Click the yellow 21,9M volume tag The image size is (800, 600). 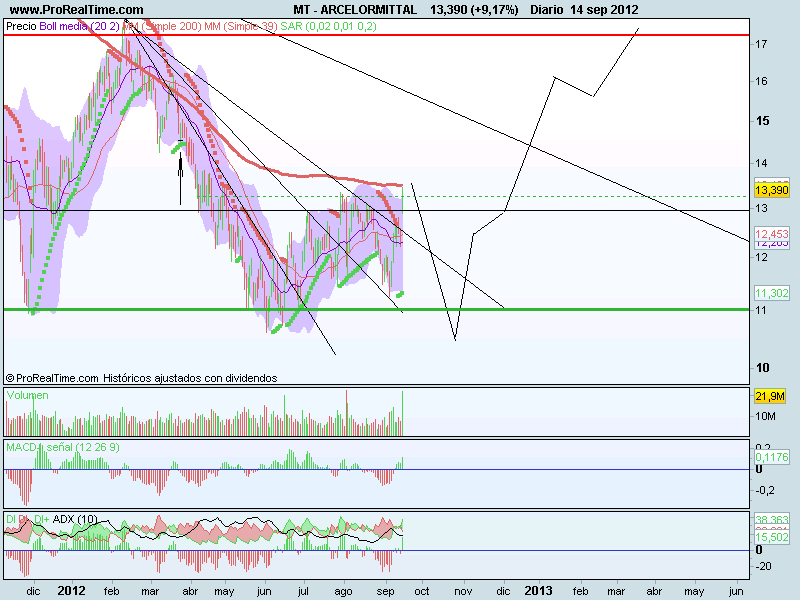tap(770, 396)
